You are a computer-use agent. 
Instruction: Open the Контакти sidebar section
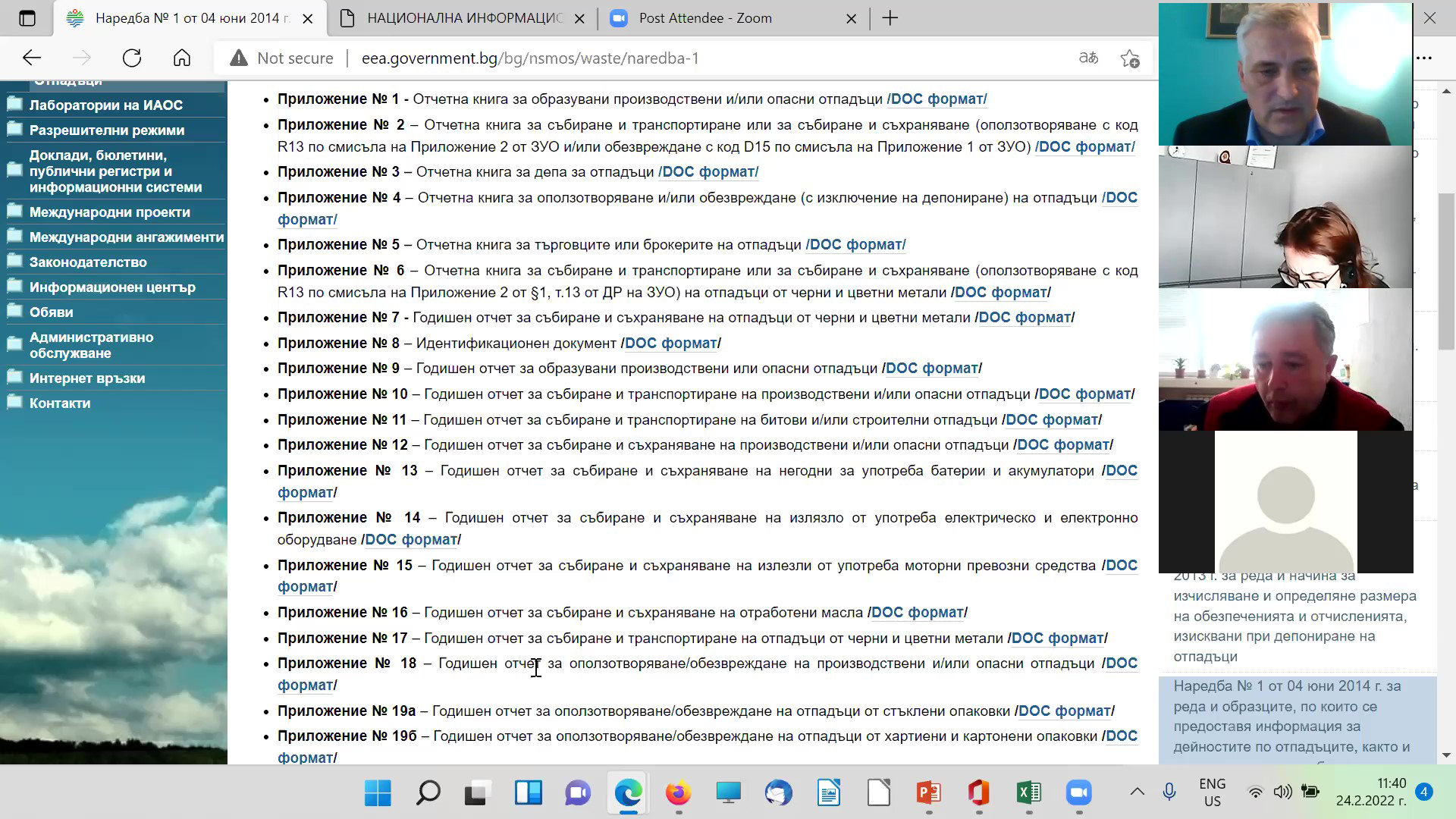click(x=59, y=403)
